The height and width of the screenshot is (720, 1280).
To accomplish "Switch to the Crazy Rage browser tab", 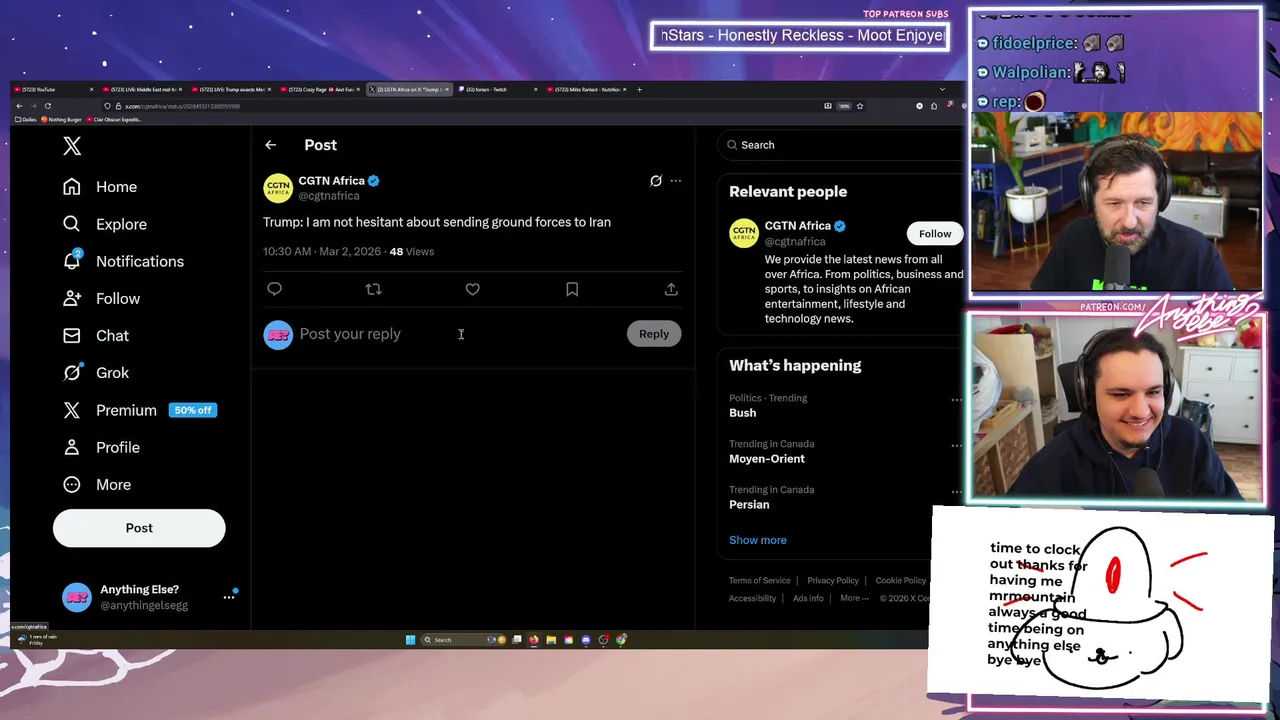I will pos(322,89).
